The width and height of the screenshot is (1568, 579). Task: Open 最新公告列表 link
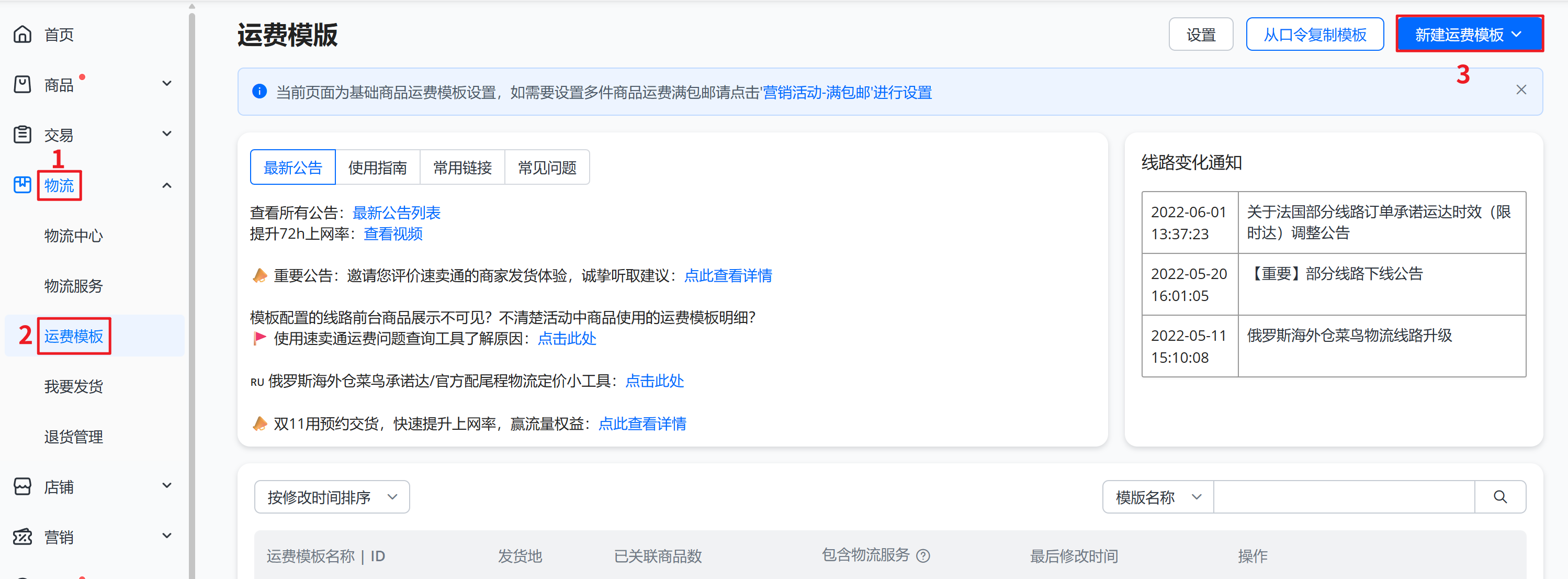click(396, 213)
